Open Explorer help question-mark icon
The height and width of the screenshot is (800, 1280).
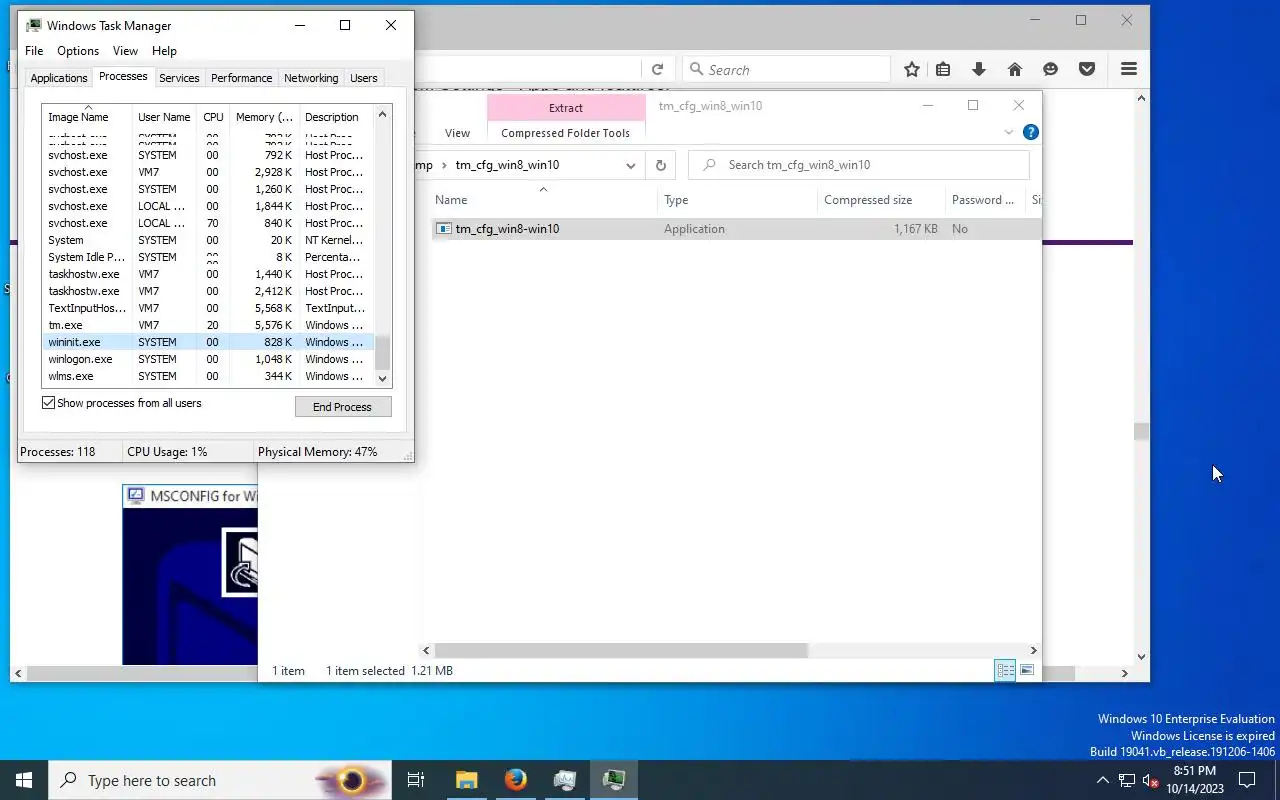click(x=1031, y=132)
